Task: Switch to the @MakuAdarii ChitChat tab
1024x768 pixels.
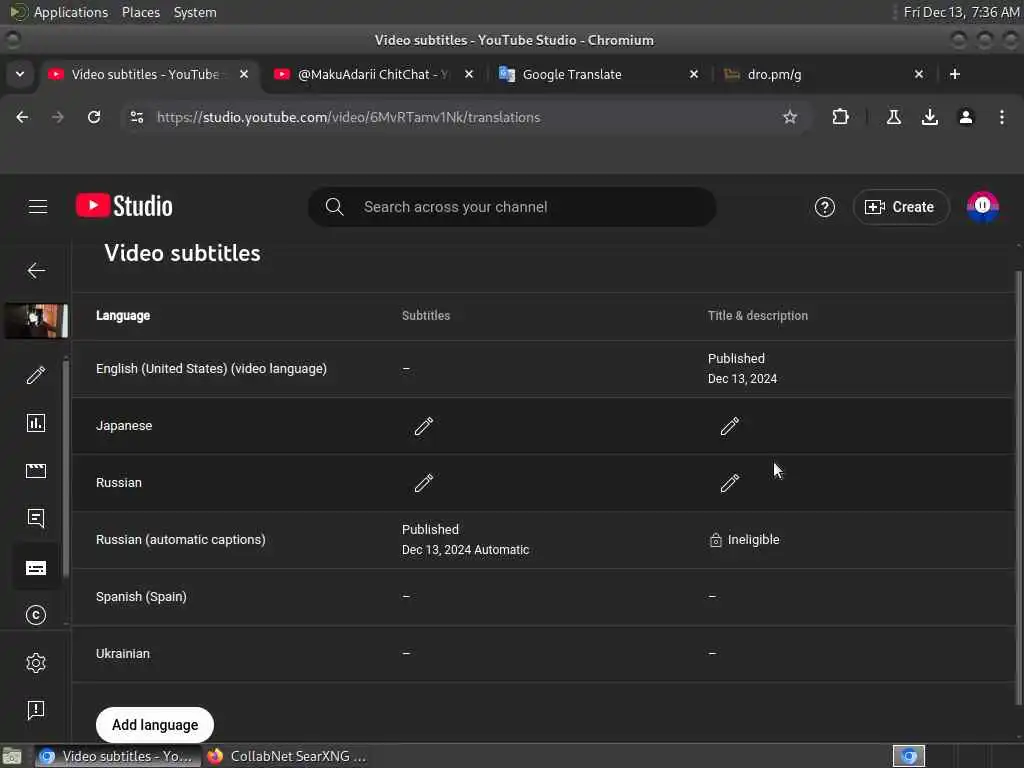Action: point(373,74)
